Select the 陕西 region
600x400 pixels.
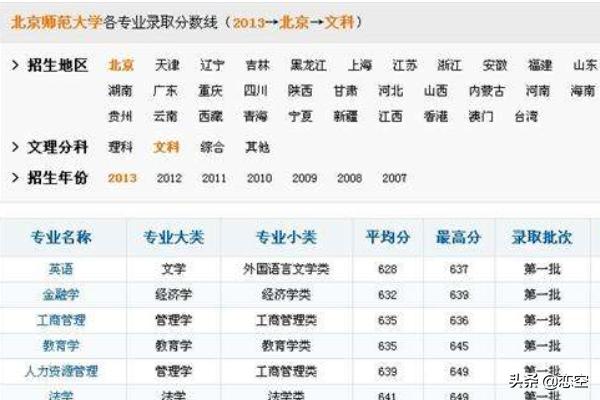[300, 91]
